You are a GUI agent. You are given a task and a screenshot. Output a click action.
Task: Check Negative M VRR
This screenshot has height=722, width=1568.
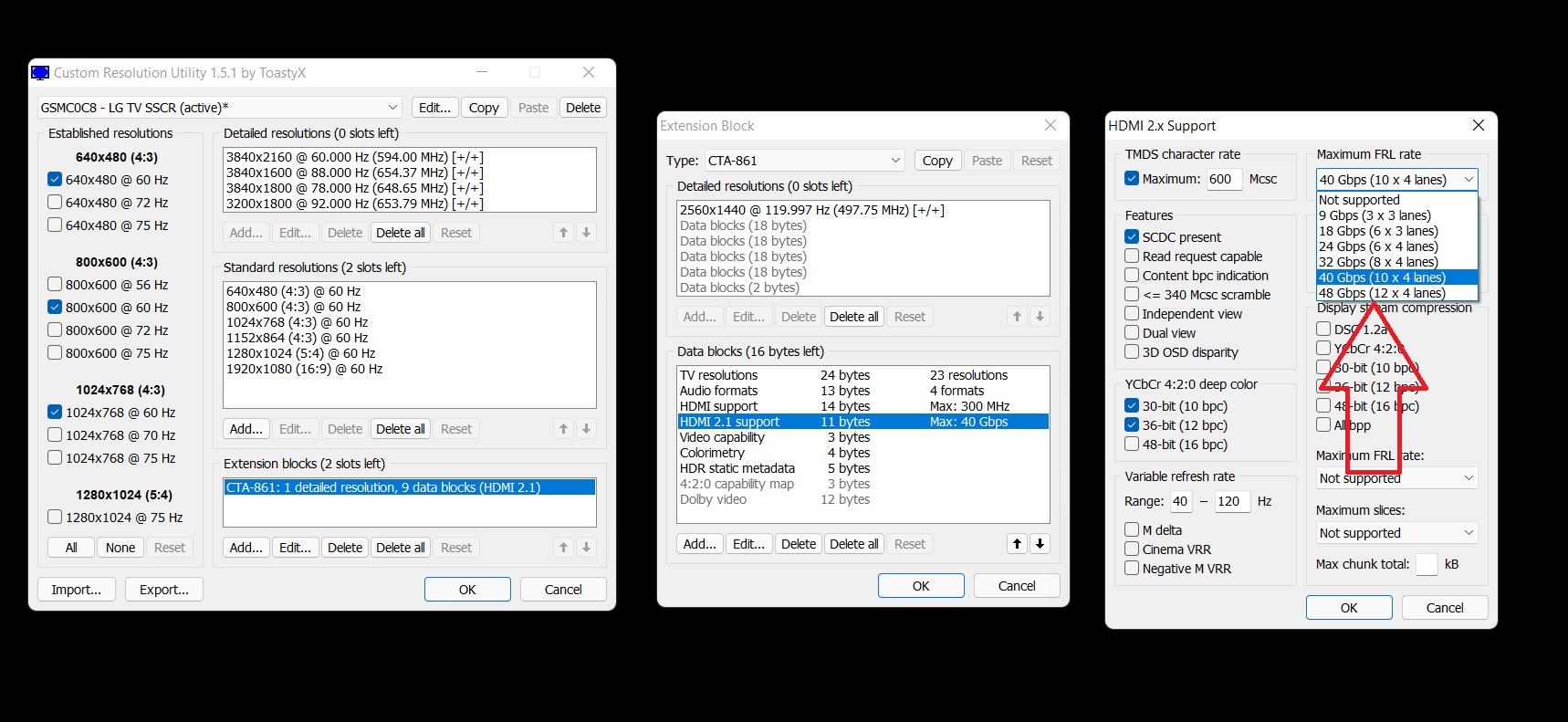tap(1132, 568)
